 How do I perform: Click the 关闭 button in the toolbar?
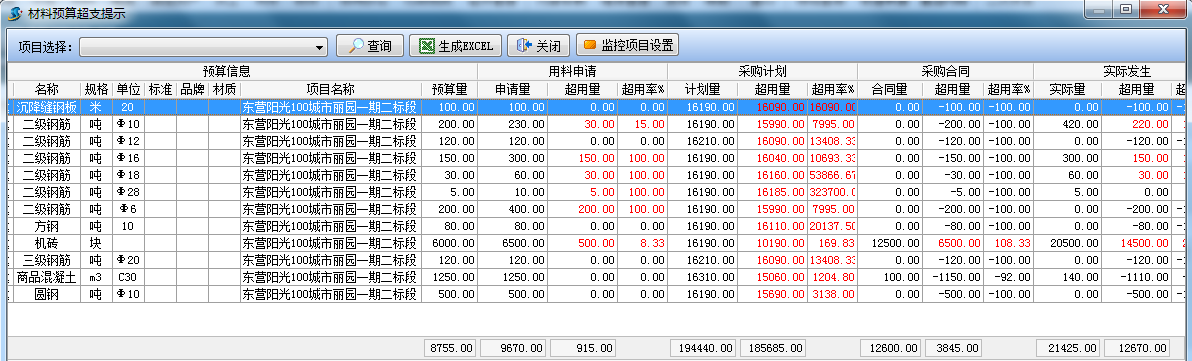538,46
